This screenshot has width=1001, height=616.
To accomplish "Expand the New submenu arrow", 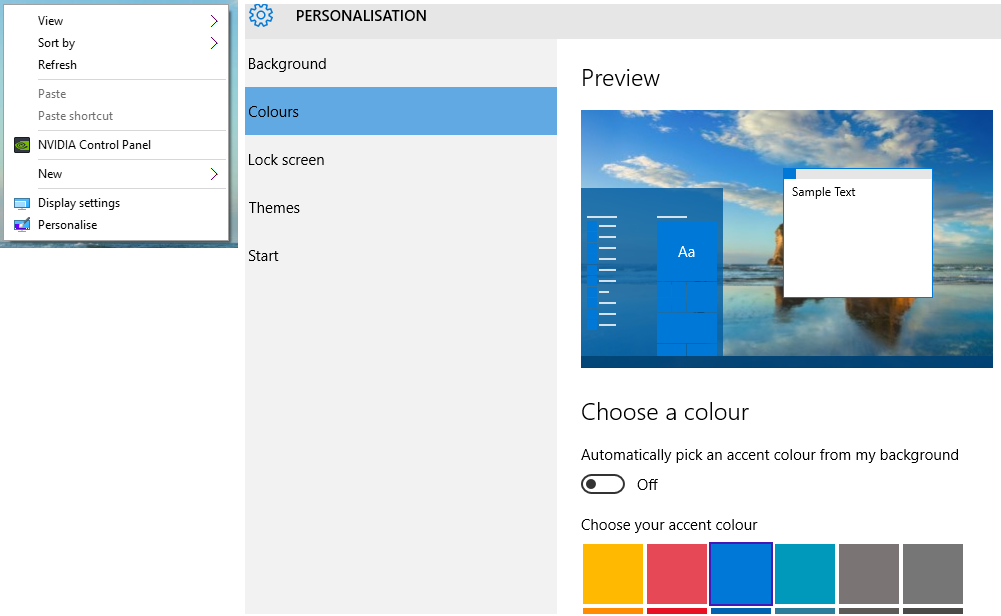I will [214, 174].
